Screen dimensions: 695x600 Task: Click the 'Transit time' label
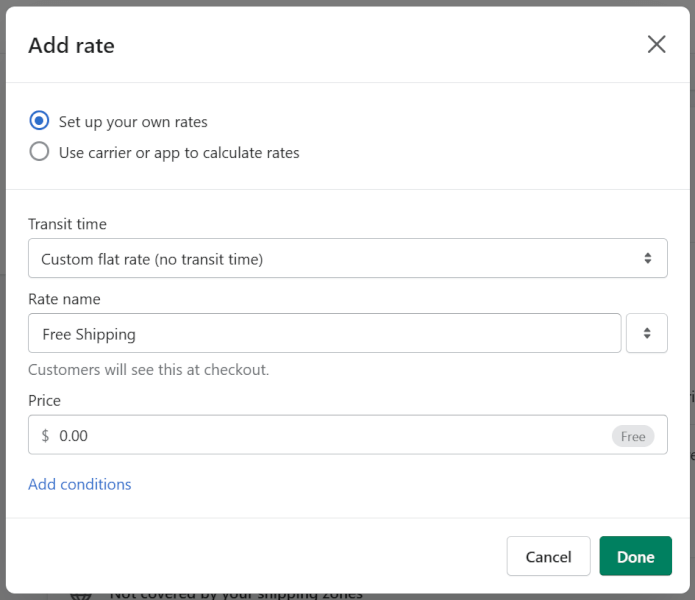click(67, 224)
